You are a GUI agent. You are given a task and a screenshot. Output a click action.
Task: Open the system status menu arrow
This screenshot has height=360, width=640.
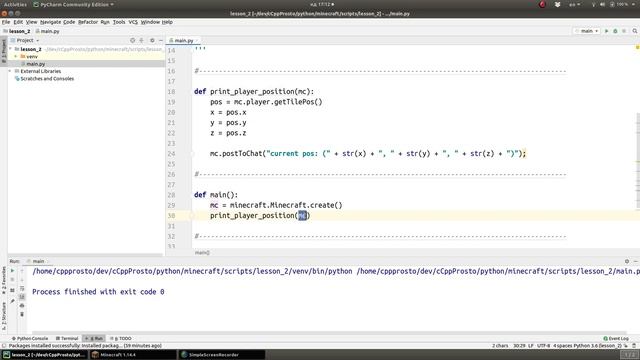(x=633, y=4)
